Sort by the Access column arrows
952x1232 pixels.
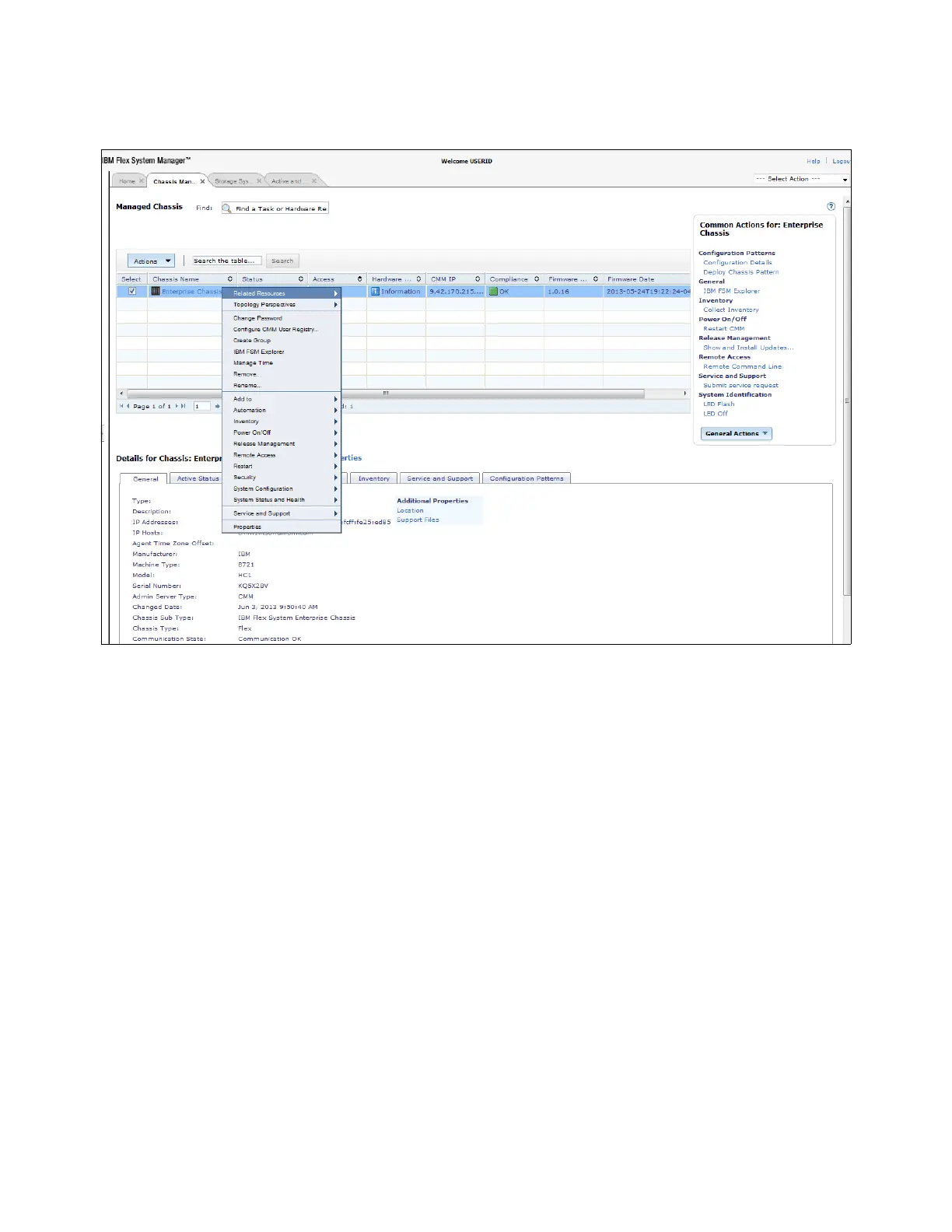(x=359, y=279)
